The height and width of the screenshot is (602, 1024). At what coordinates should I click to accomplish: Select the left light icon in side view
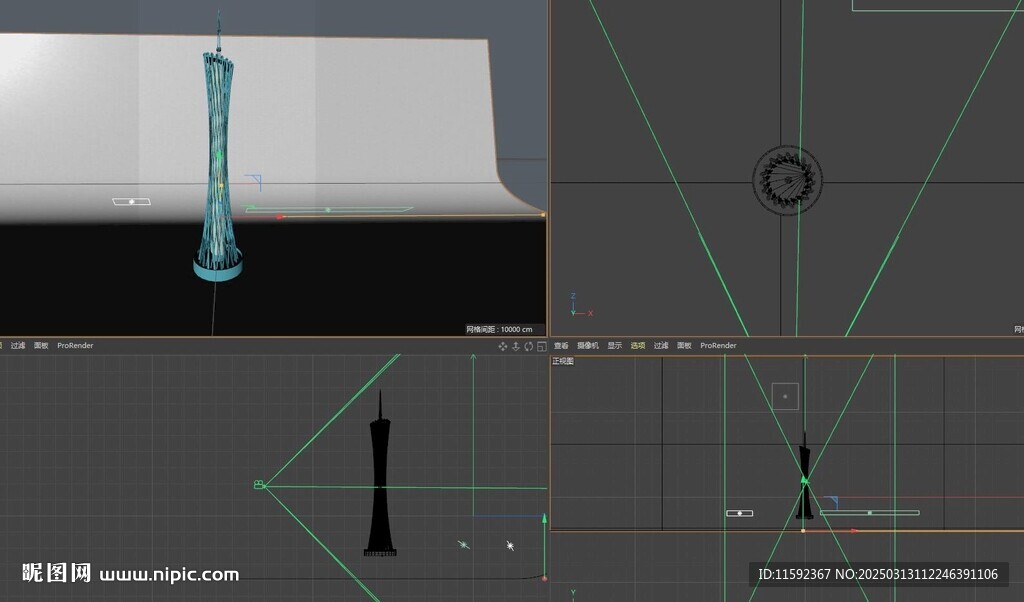464,544
